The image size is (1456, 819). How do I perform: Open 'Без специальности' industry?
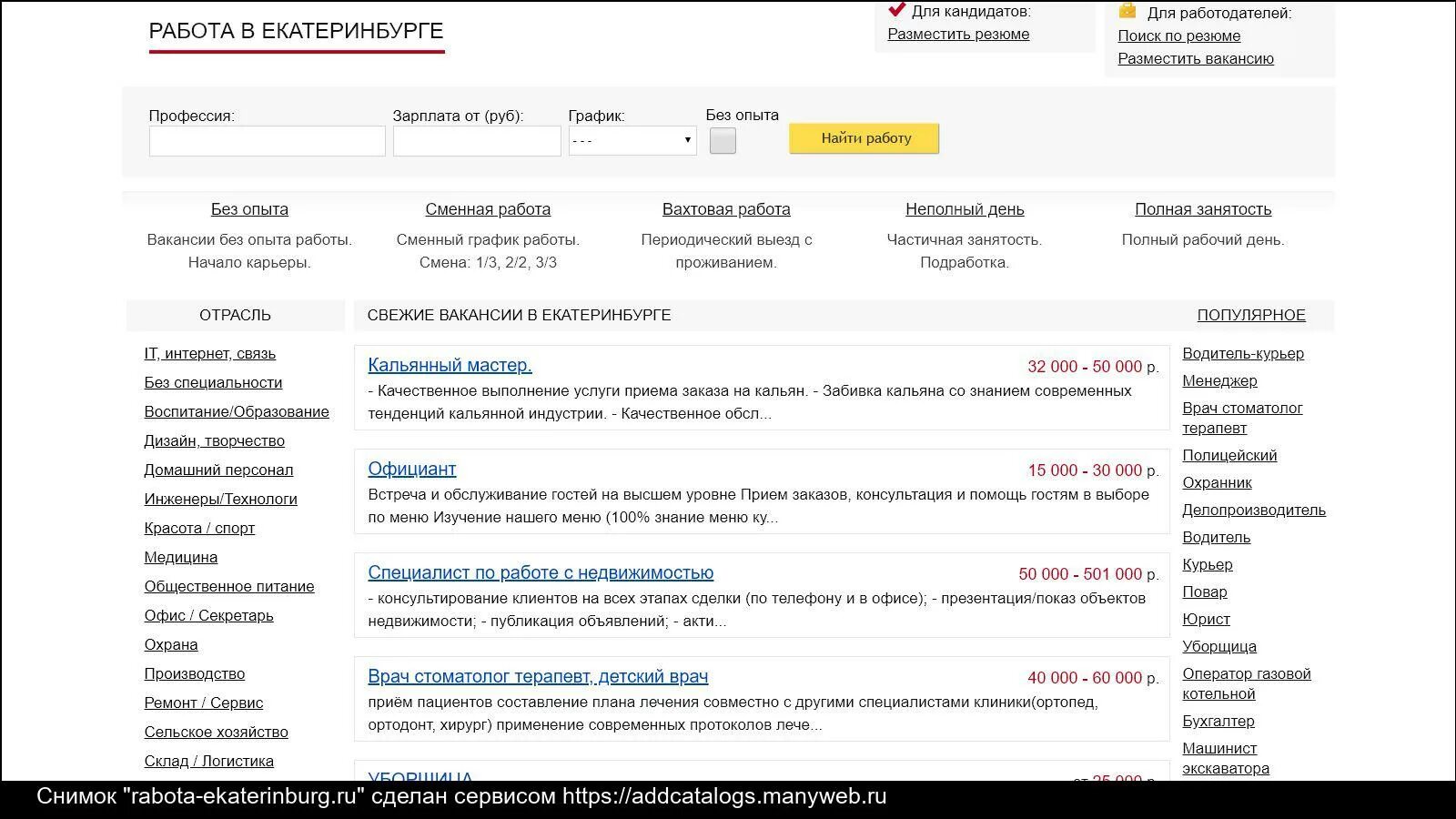213,383
